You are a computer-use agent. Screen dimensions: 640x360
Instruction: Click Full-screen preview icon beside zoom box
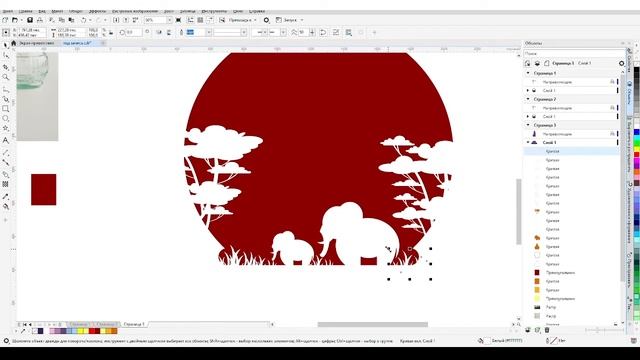(x=178, y=20)
